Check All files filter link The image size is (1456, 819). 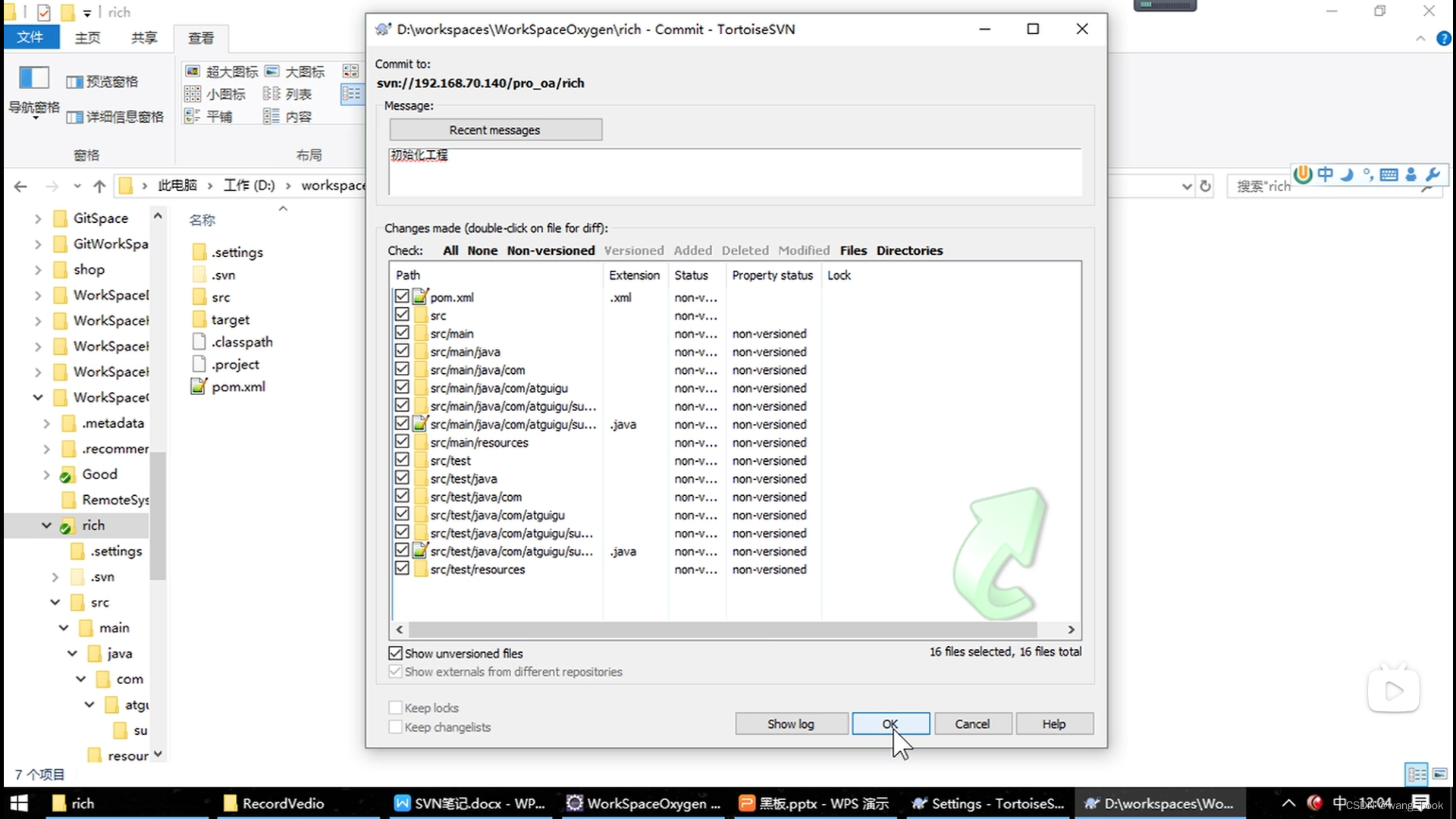450,250
